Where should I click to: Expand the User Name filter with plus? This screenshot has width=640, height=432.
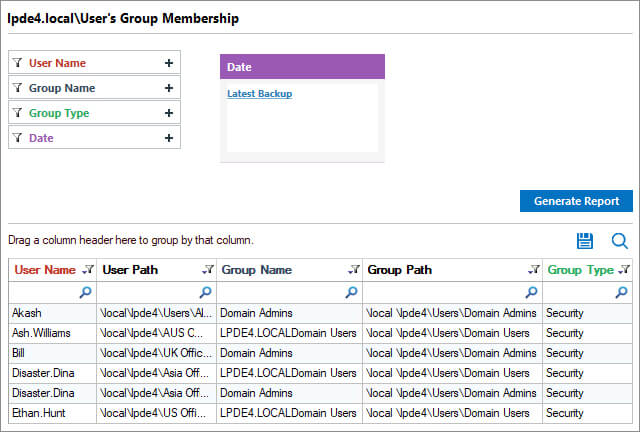[169, 63]
